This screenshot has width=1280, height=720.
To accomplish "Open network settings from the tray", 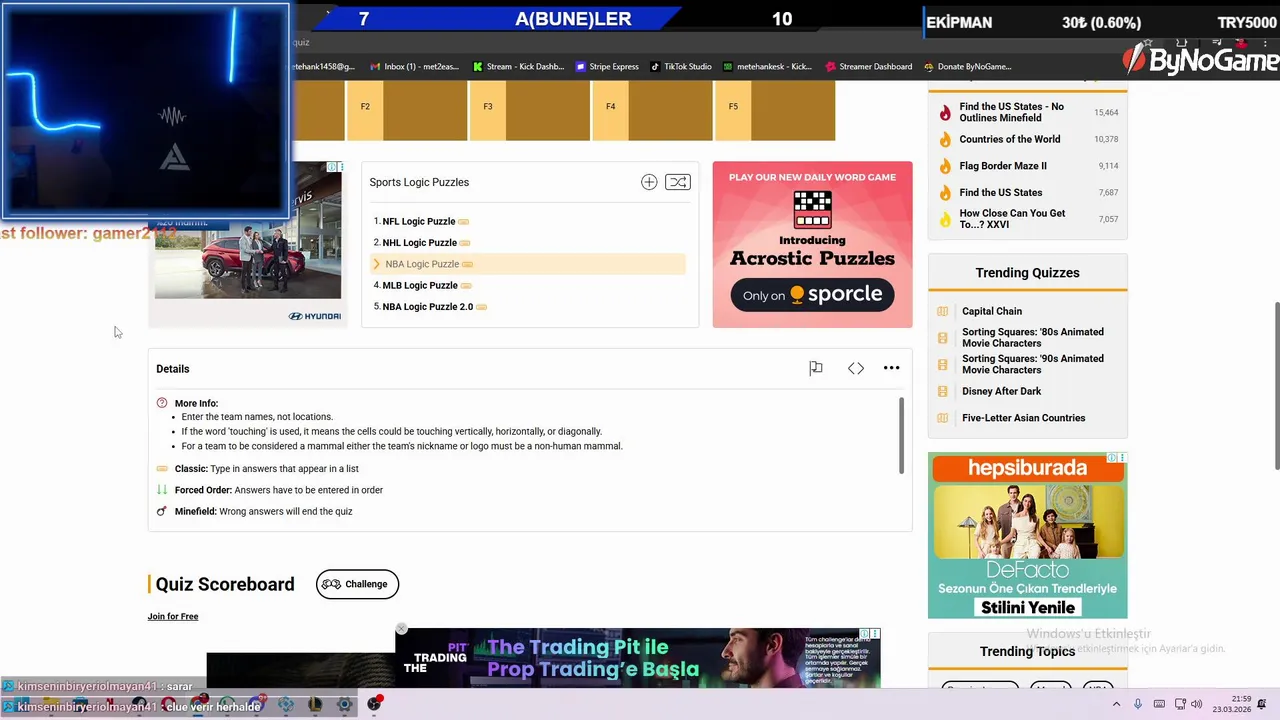I will [1180, 704].
